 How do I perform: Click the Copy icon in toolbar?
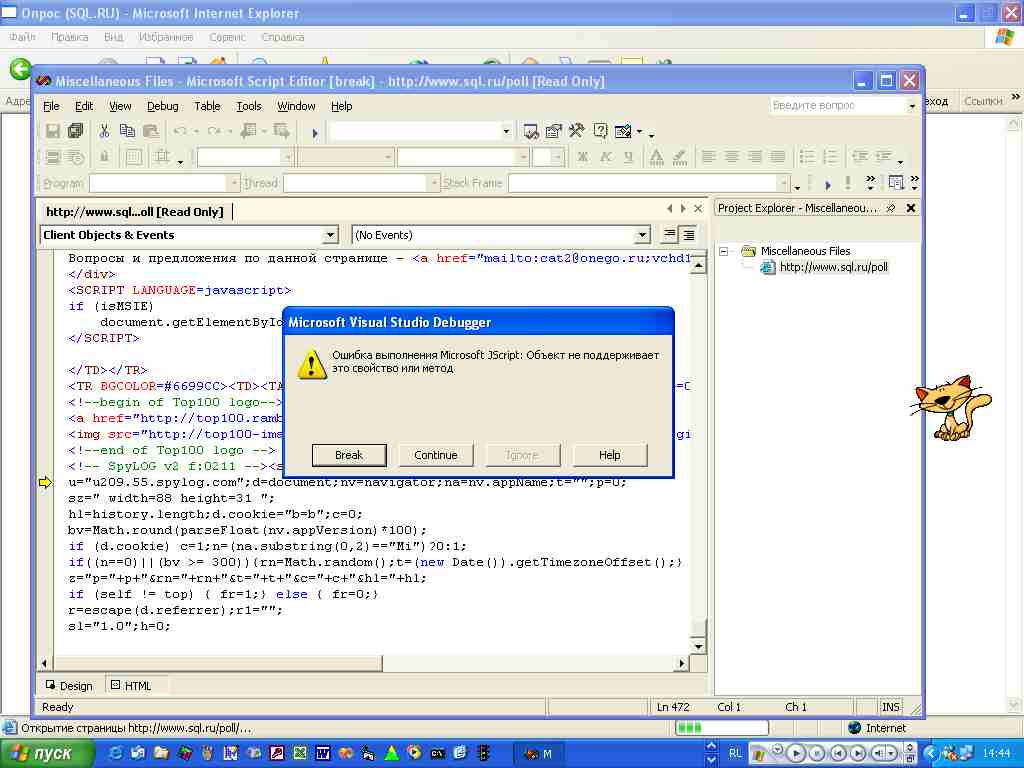[x=127, y=131]
